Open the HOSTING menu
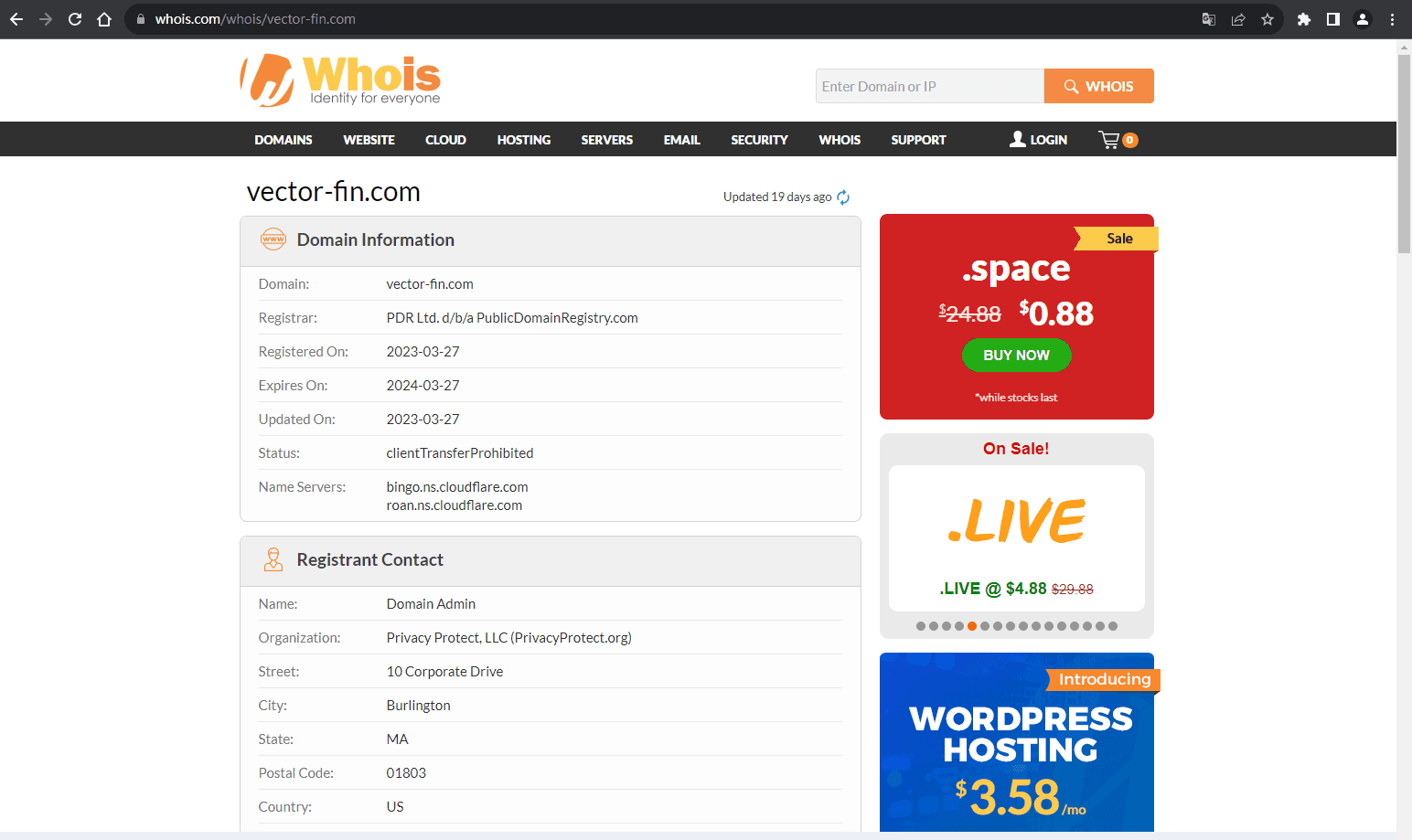1412x840 pixels. click(524, 140)
